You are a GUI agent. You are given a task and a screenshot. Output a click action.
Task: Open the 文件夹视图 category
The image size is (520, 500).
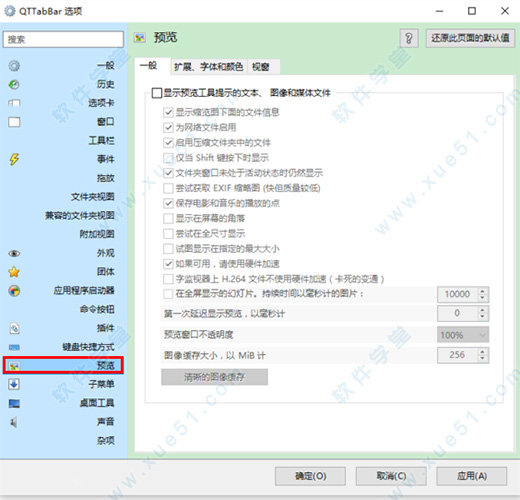93,197
